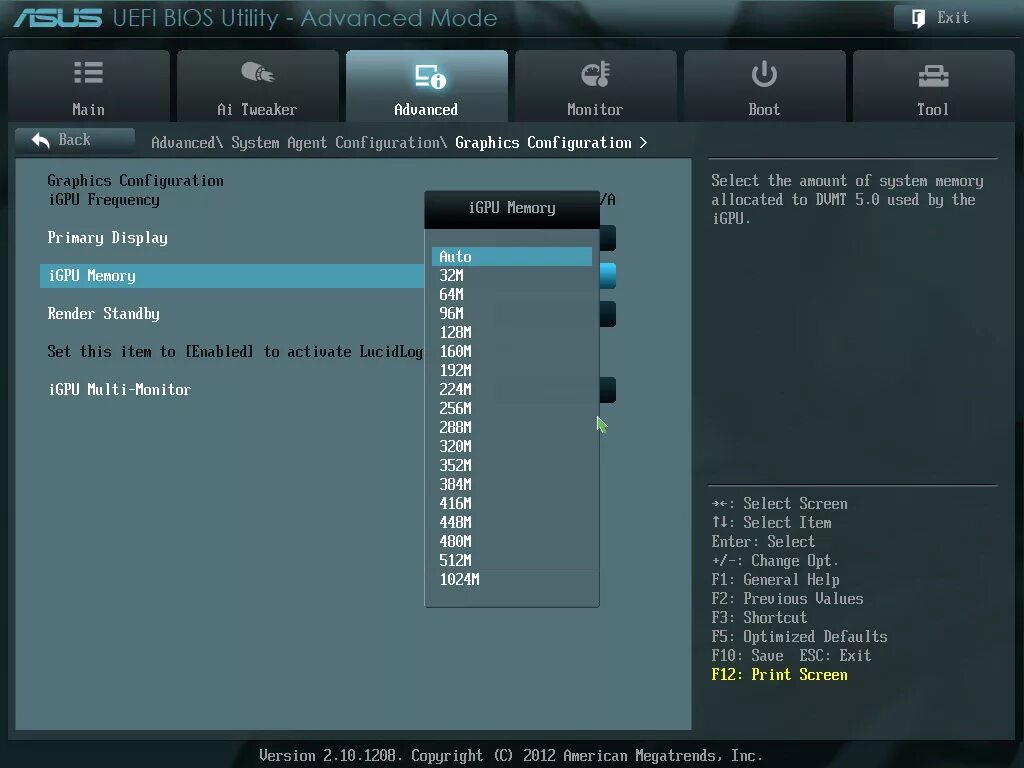Open the Tool tab
The height and width of the screenshot is (768, 1024).
click(933, 86)
